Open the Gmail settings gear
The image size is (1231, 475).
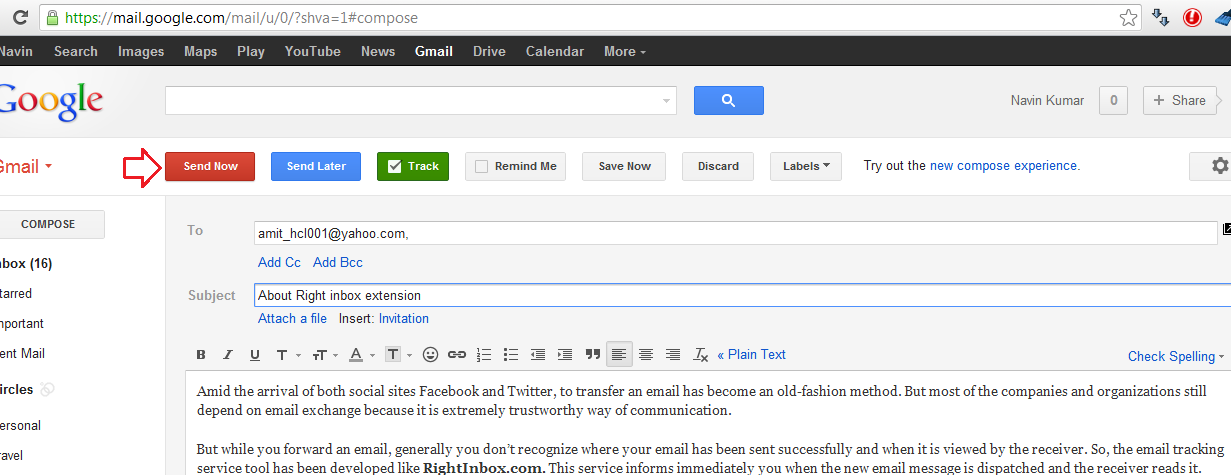pos(1219,166)
